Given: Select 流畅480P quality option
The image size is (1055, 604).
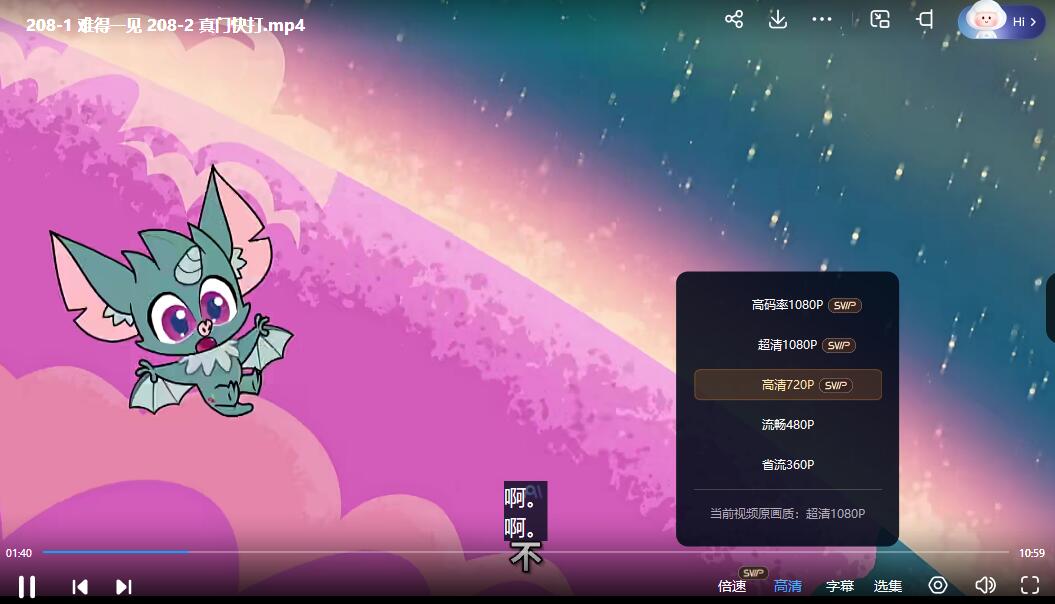Looking at the screenshot, I should 788,424.
